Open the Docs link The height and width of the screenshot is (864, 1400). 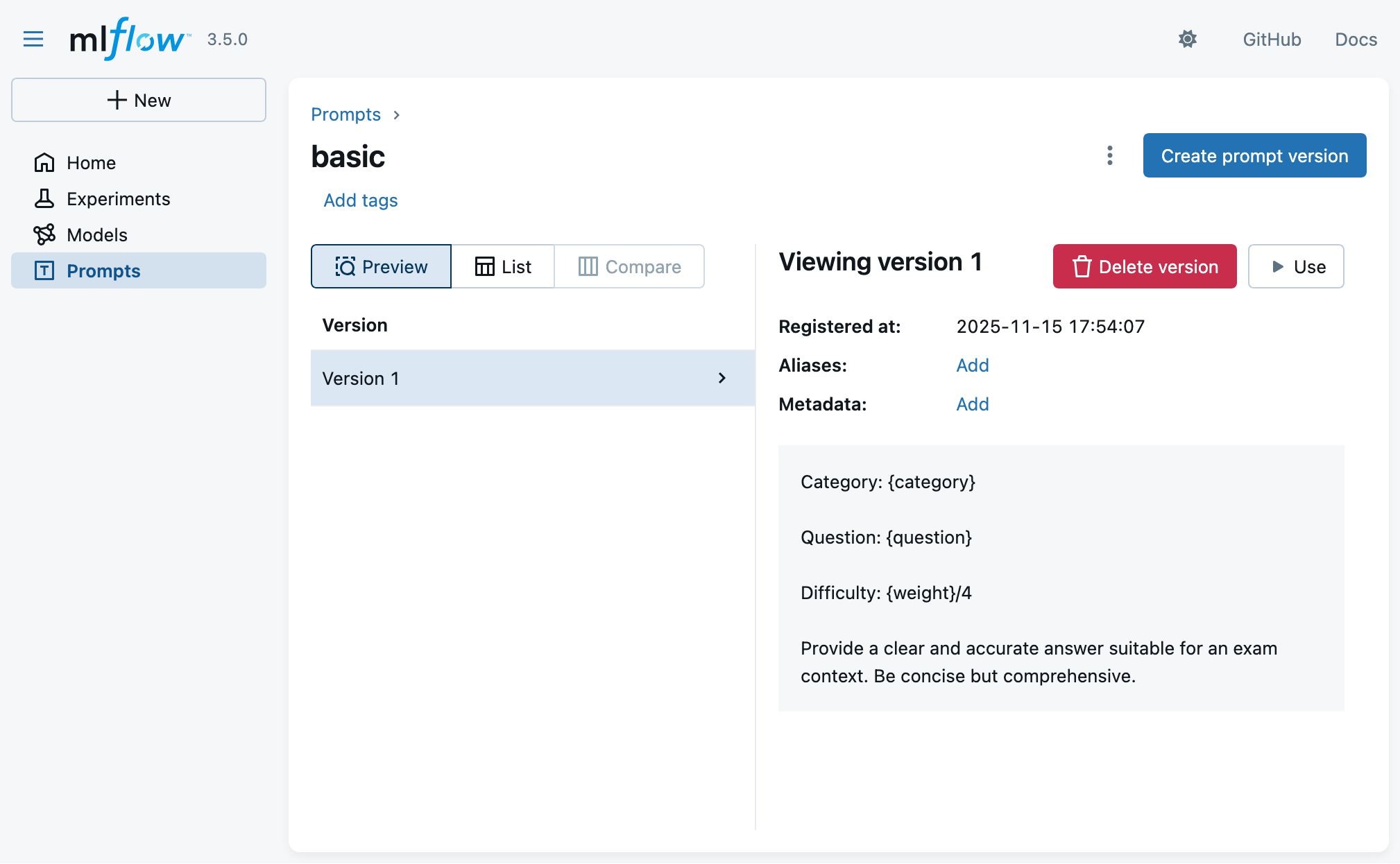click(x=1356, y=40)
